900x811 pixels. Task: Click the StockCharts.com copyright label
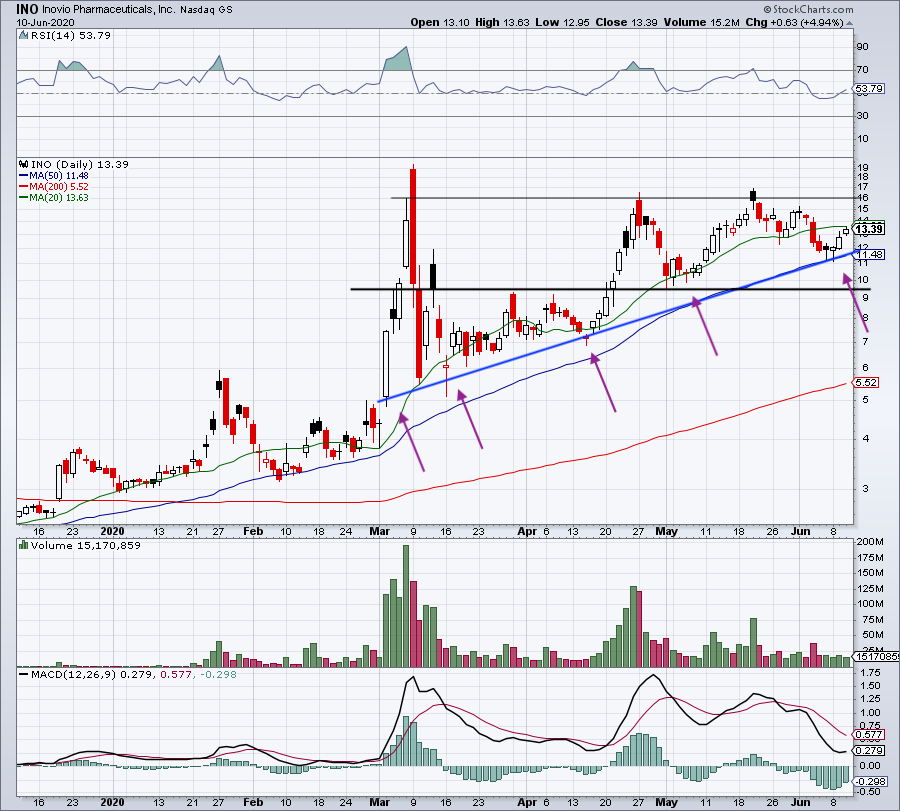click(808, 9)
